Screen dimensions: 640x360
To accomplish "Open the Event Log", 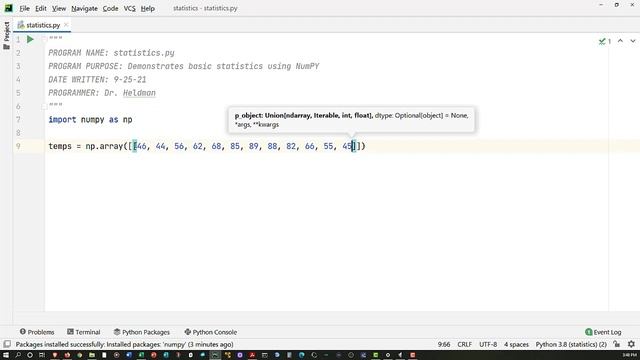I will (x=603, y=332).
